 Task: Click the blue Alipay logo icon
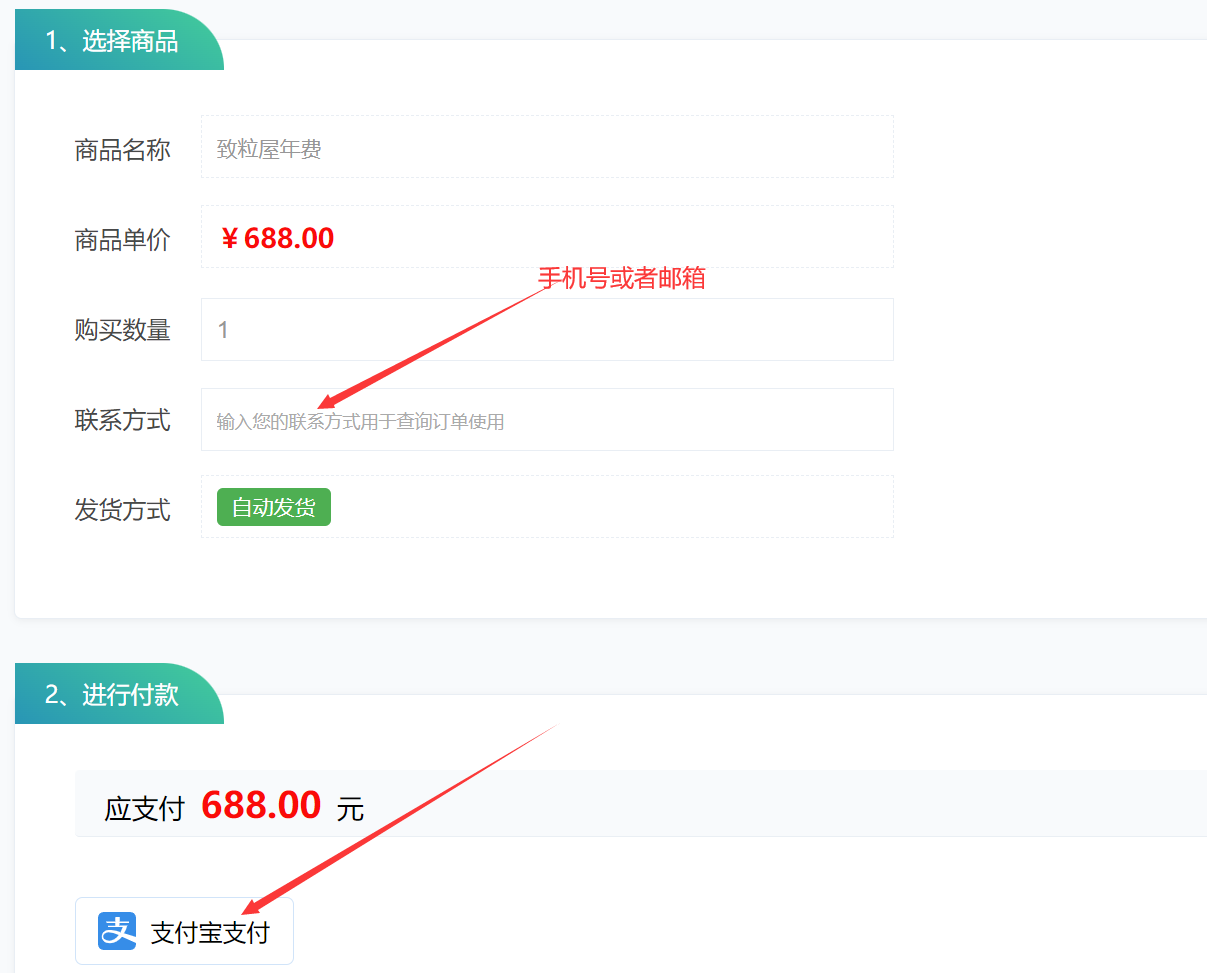click(x=117, y=931)
